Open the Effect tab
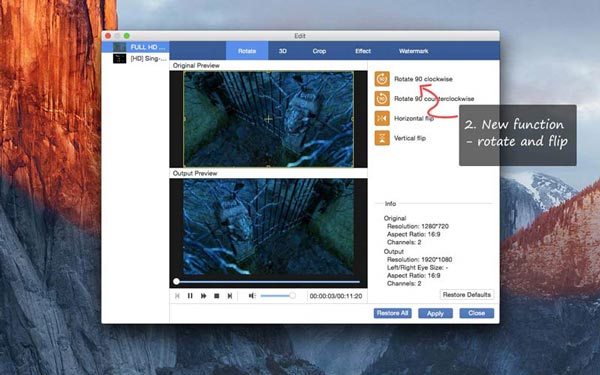Viewport: 600px width, 375px height. [x=363, y=51]
